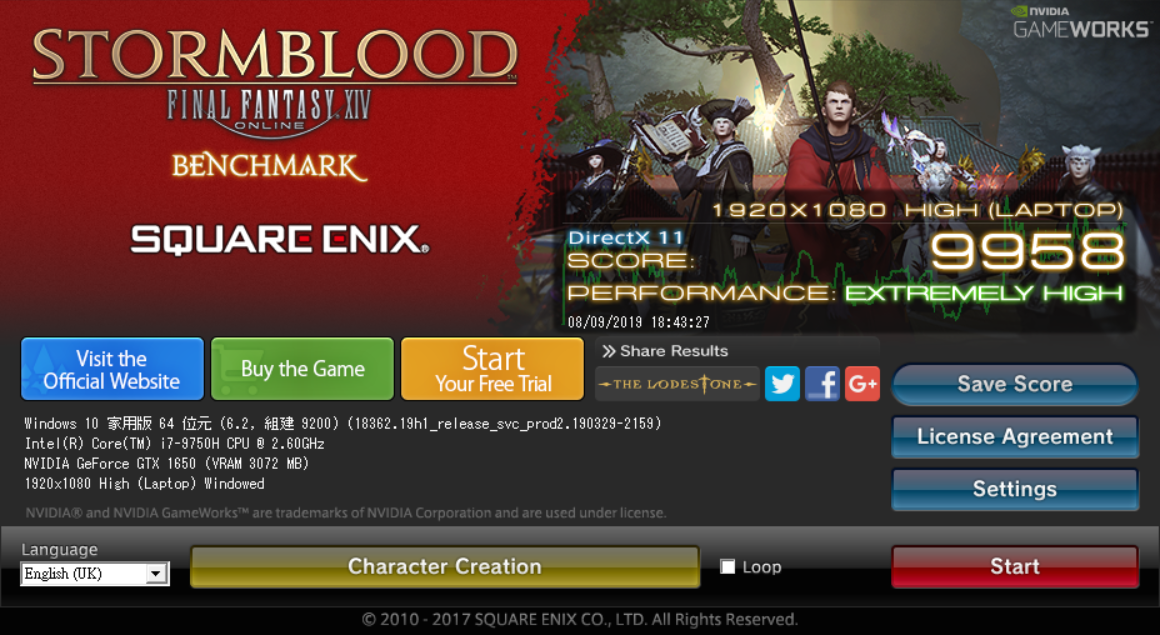Launch Character Creation

pos(445,567)
